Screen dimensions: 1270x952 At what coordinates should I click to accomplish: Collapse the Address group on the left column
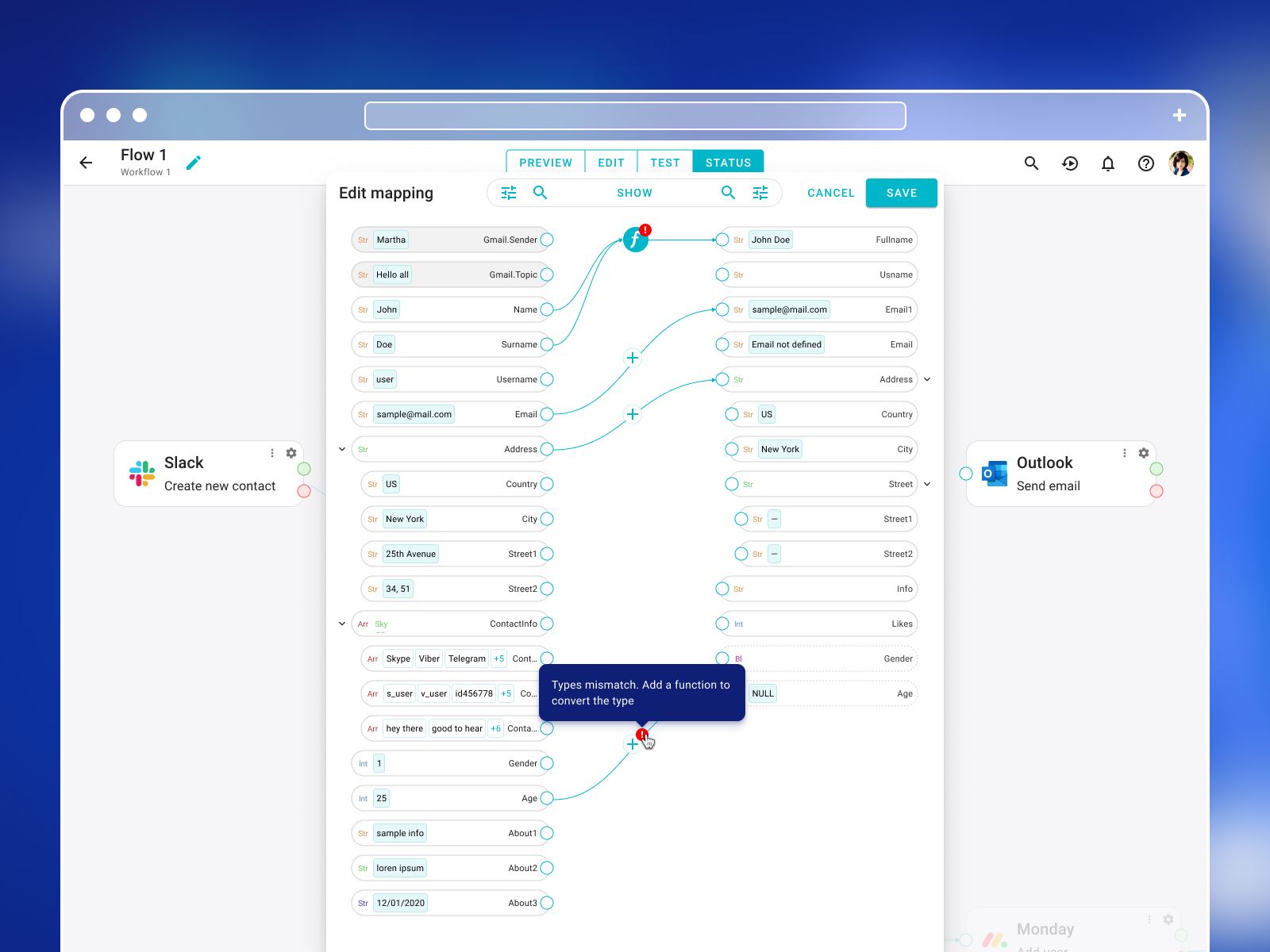click(341, 449)
